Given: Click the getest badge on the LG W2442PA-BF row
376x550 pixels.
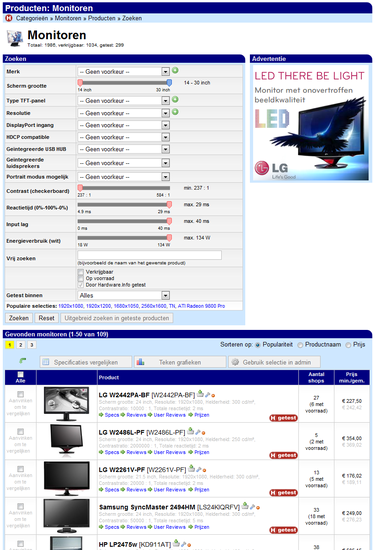Looking at the screenshot, I should coord(283,418).
